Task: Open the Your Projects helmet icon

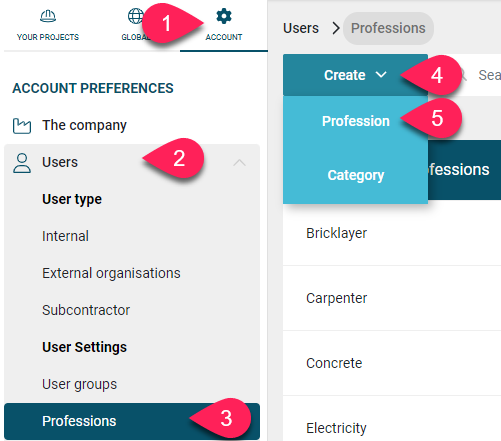Action: point(48,16)
